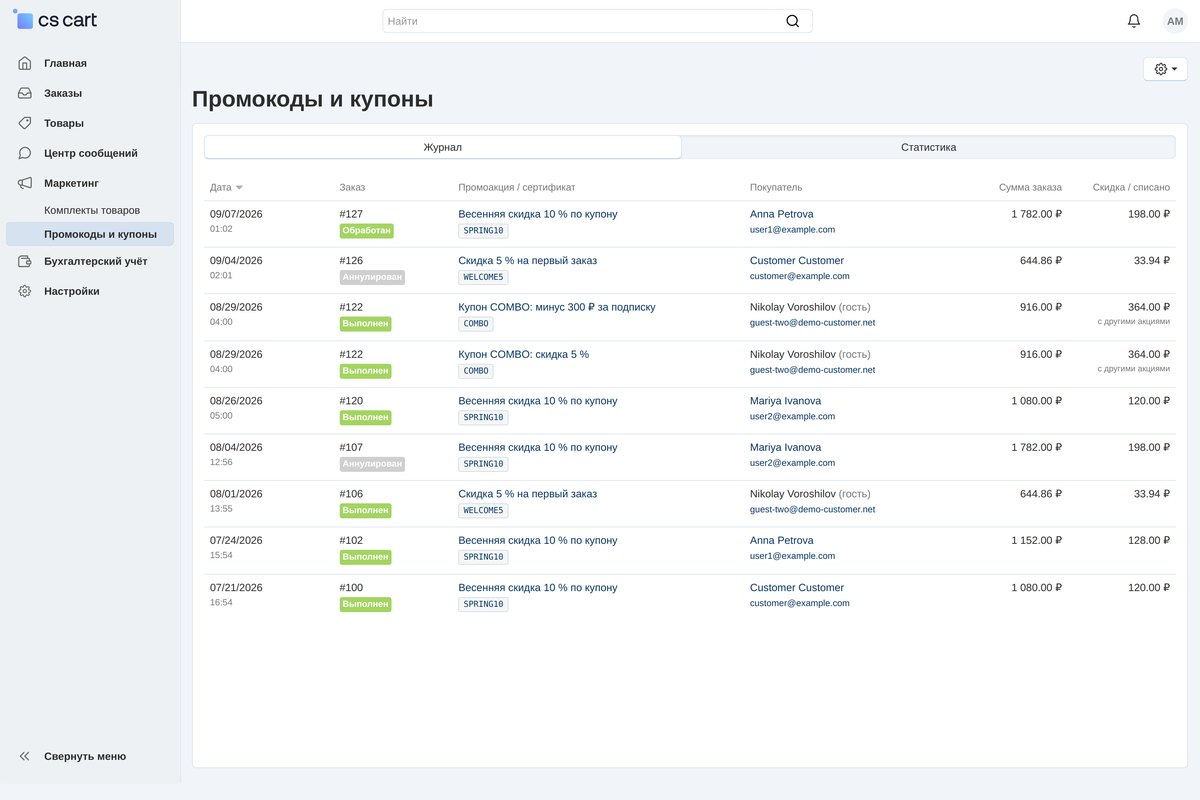Click the 128.00 ₽ discount amount

click(x=1149, y=541)
